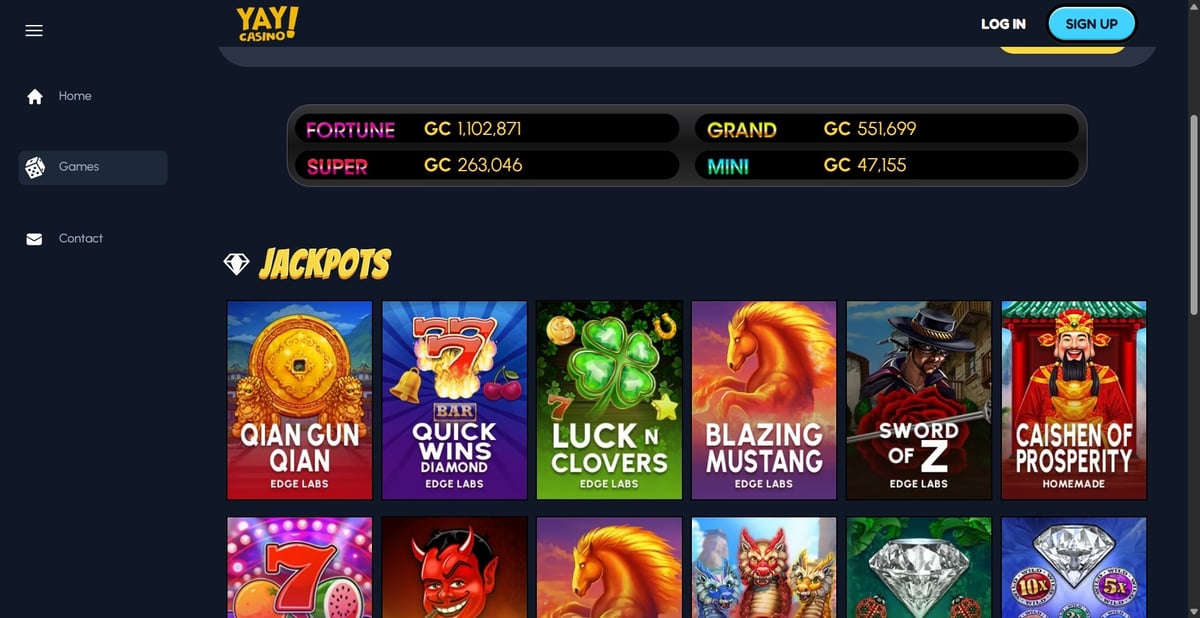Select the Games sidebar item
The height and width of the screenshot is (618, 1200).
pos(93,168)
